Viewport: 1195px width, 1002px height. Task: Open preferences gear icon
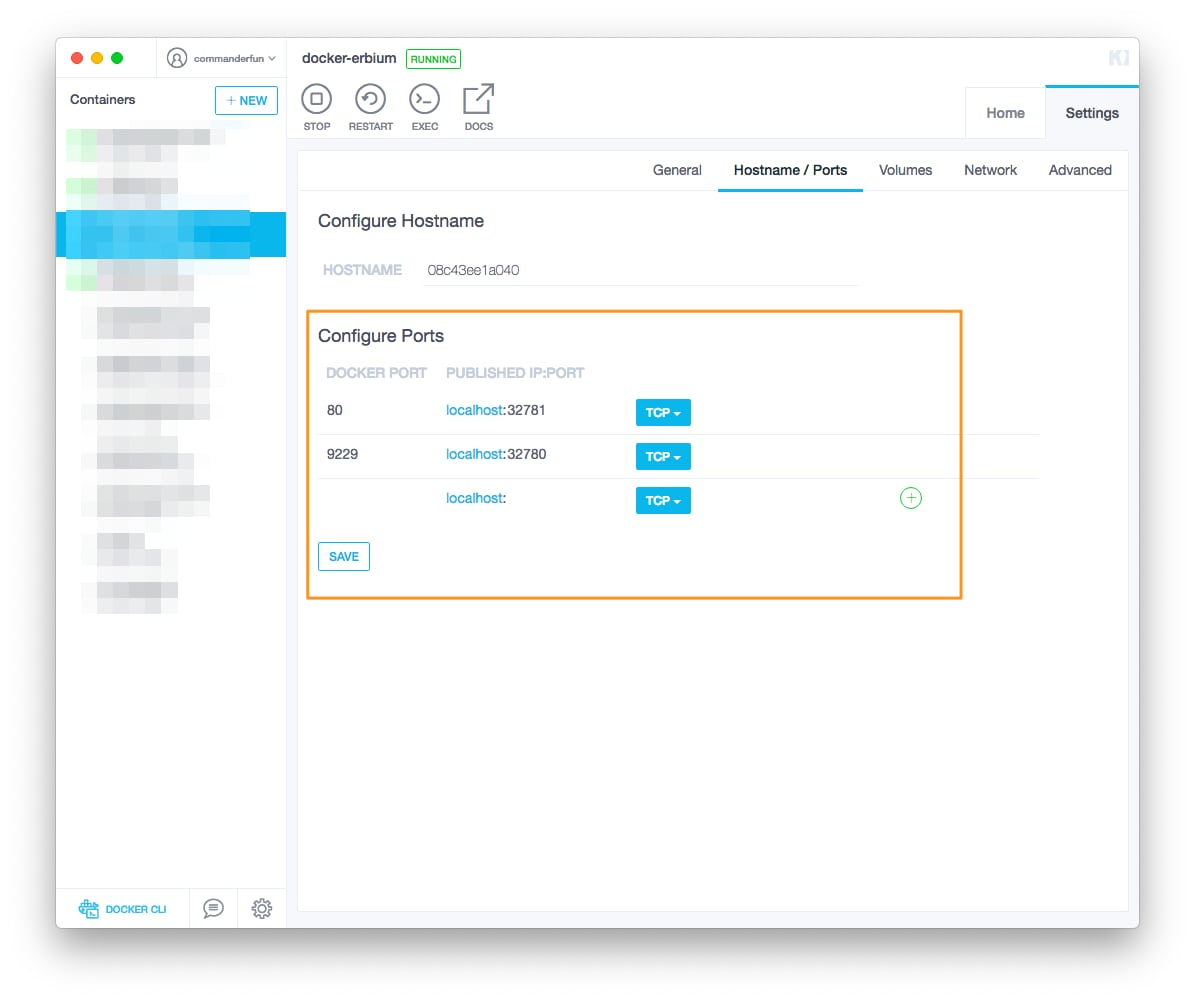click(x=262, y=909)
